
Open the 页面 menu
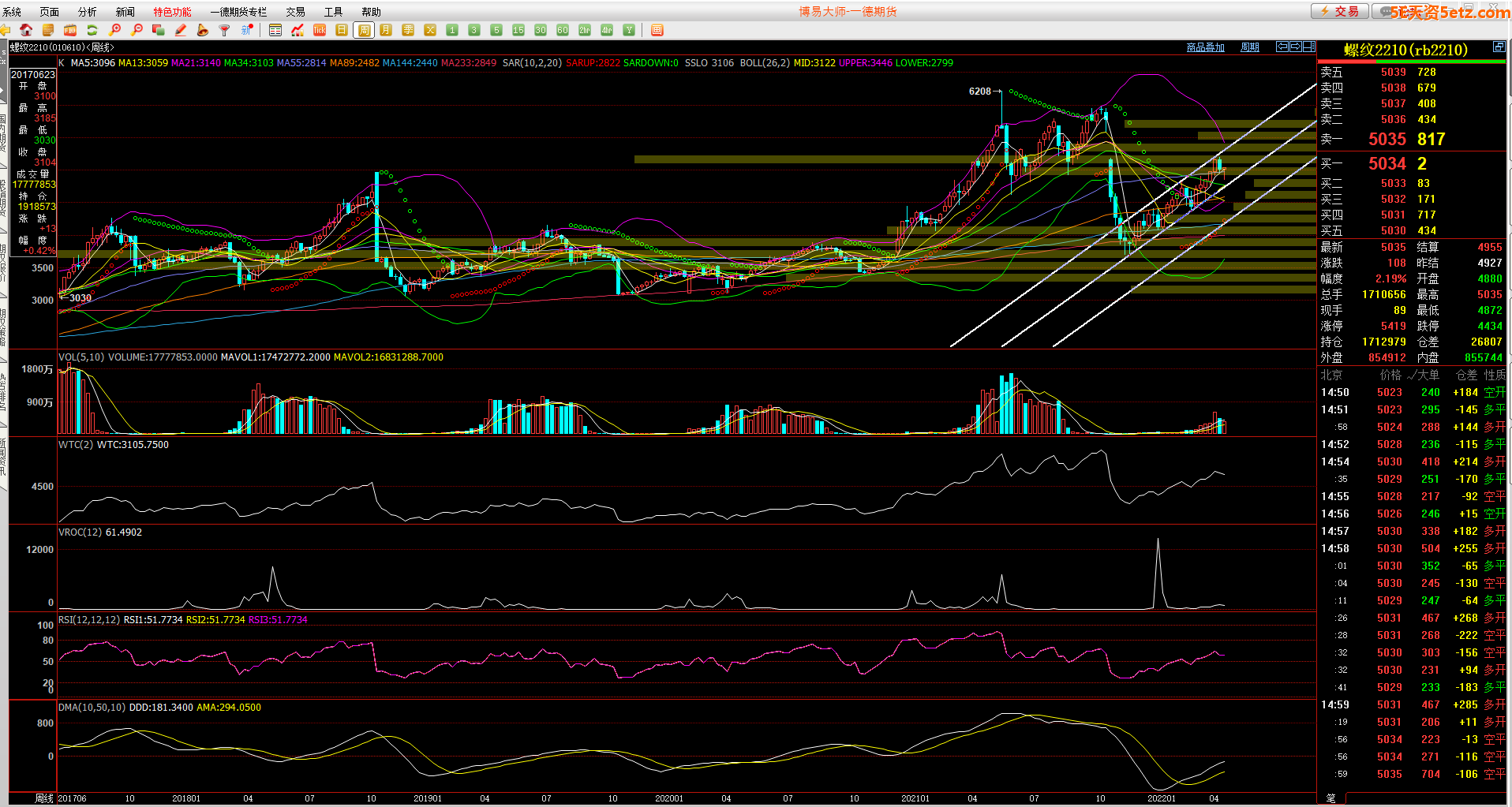point(50,12)
